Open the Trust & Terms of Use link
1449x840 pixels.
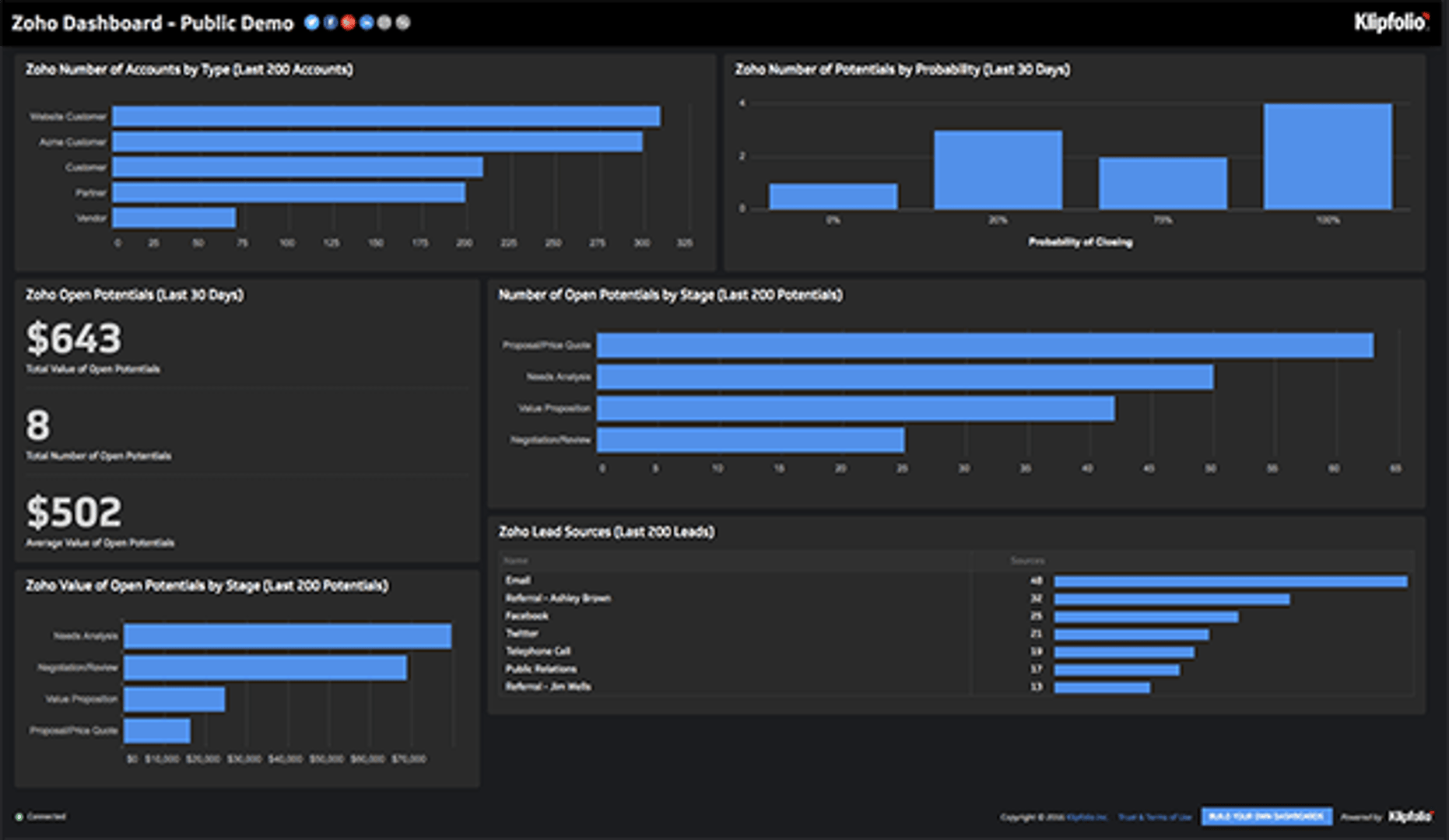coord(1155,817)
